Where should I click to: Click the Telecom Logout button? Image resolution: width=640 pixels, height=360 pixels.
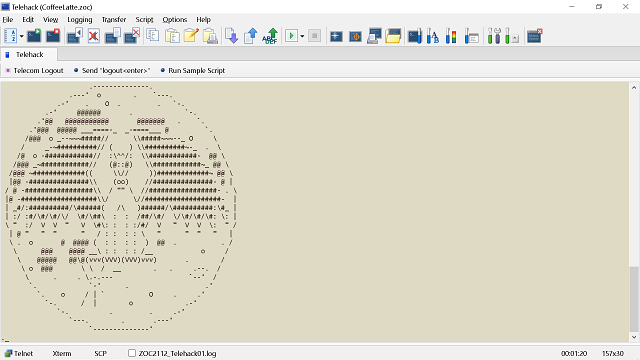click(x=35, y=70)
